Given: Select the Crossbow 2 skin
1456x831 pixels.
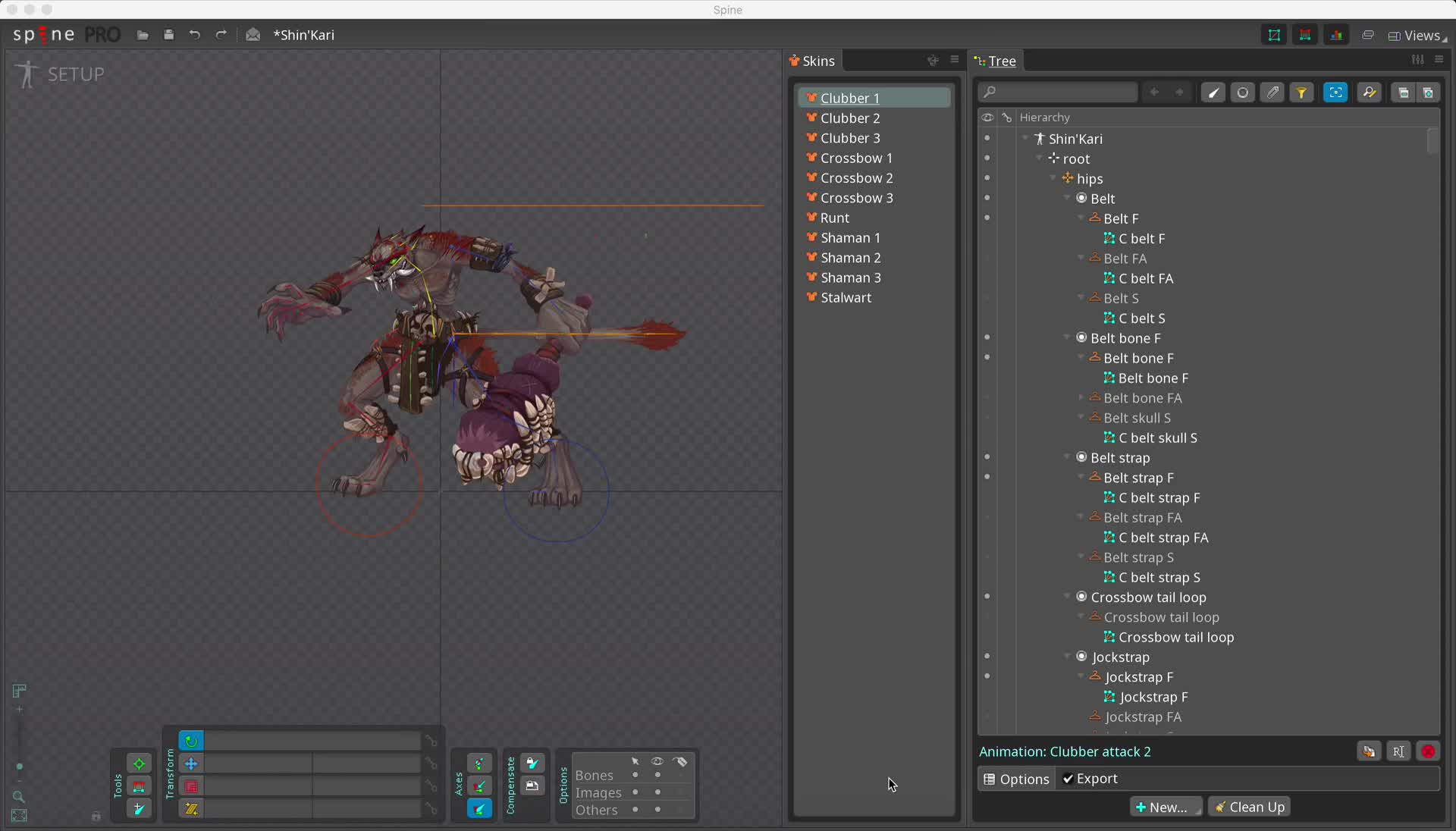Looking at the screenshot, I should pos(874,177).
